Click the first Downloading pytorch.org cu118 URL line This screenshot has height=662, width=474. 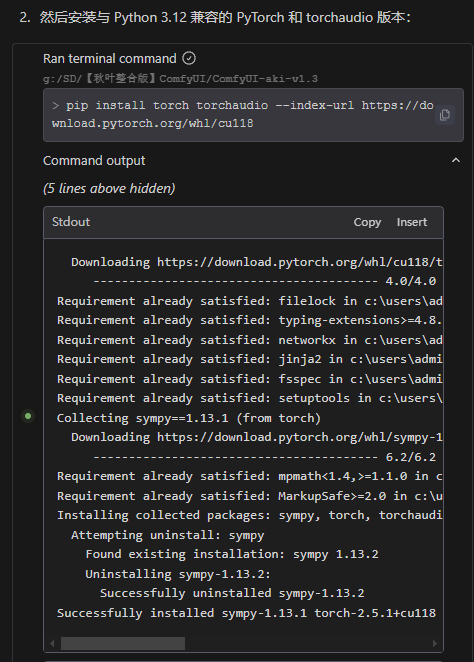[x=257, y=262]
